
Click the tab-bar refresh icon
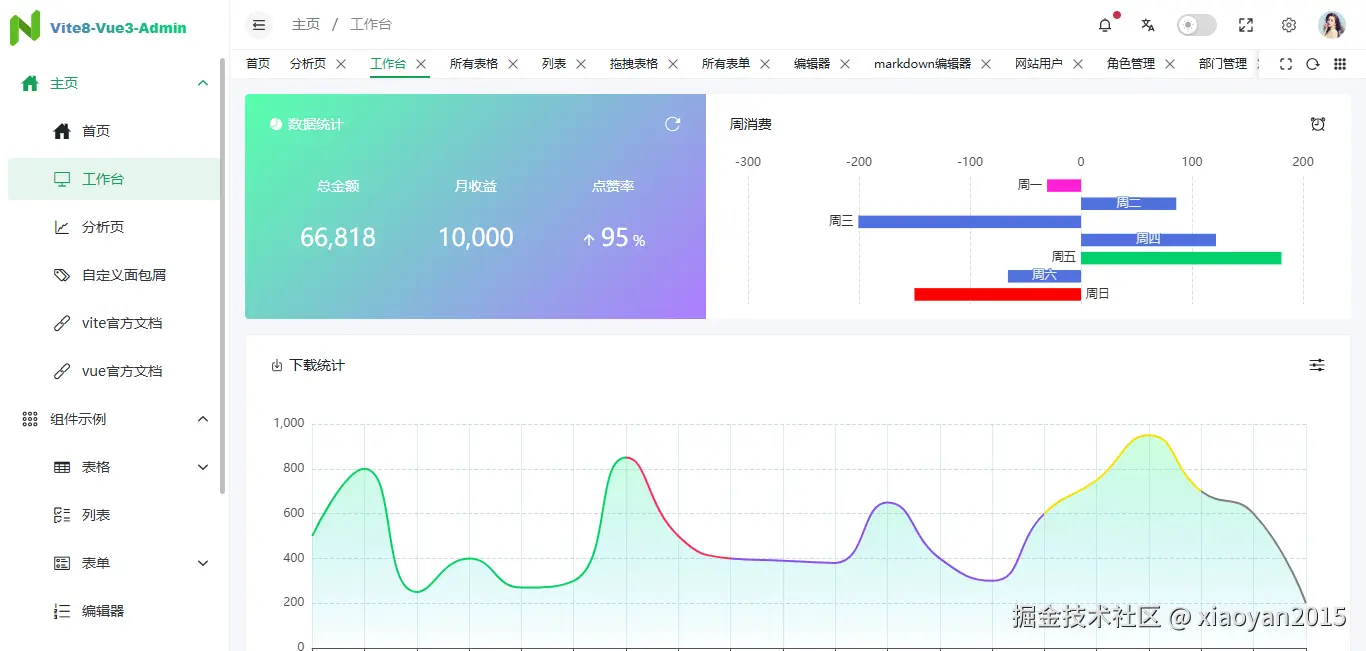click(x=1313, y=64)
